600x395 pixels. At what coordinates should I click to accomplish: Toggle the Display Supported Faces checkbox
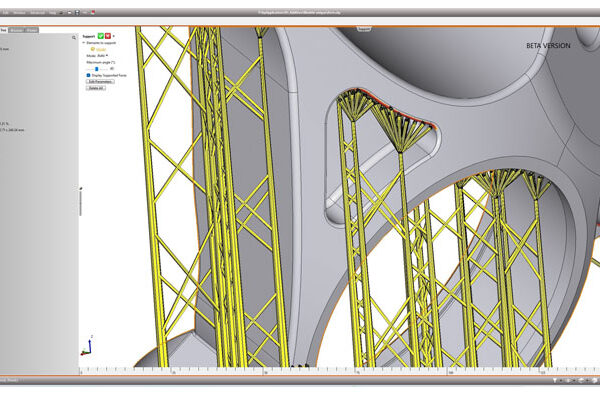88,75
